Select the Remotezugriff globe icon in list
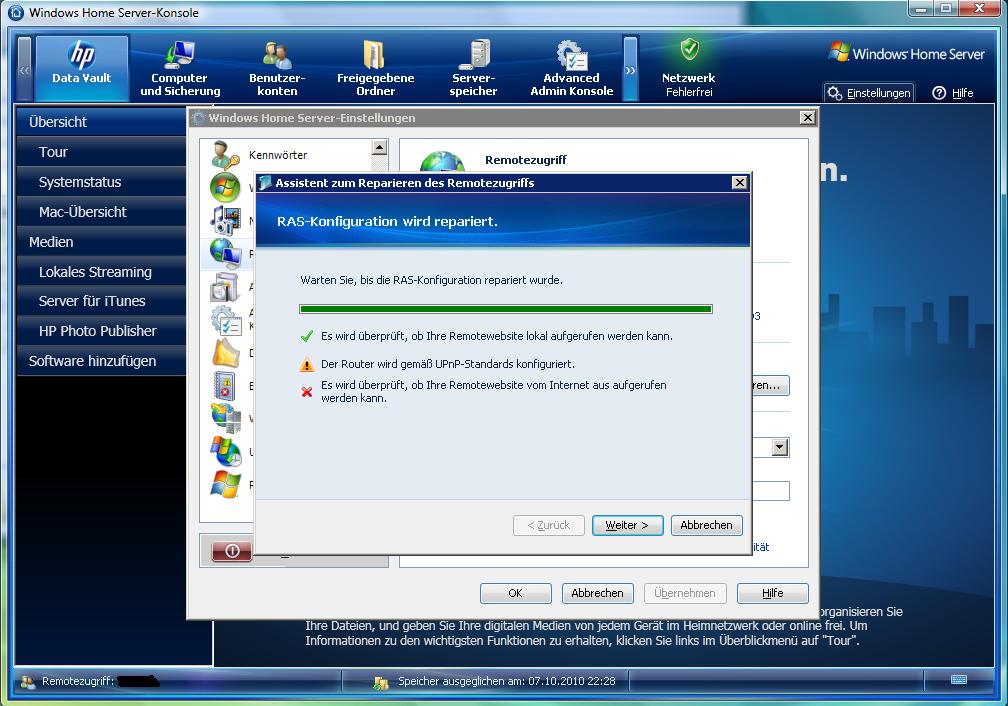Image resolution: width=1008 pixels, height=706 pixels. pos(225,253)
